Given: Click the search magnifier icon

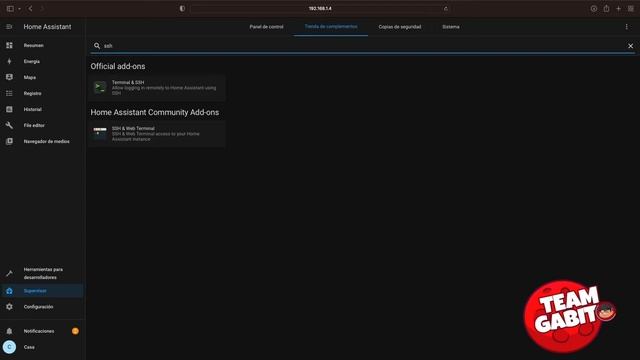Looking at the screenshot, I should (x=97, y=46).
